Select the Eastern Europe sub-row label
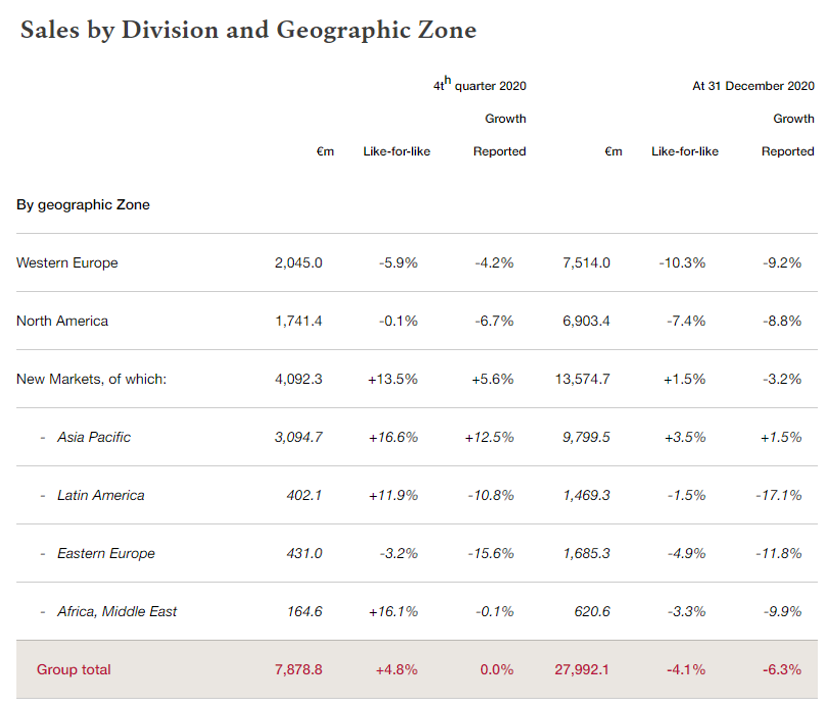 coord(106,553)
